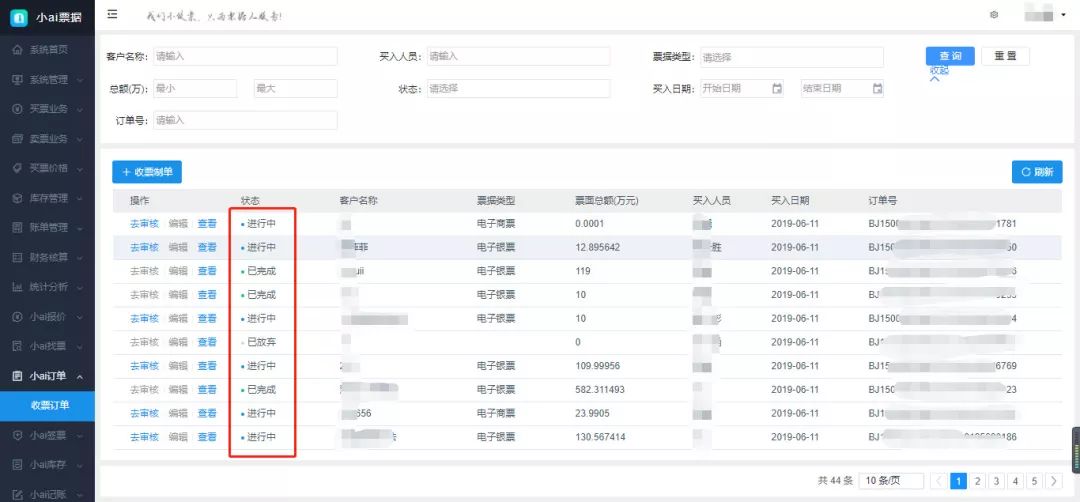Go to page 5

click(1035, 481)
